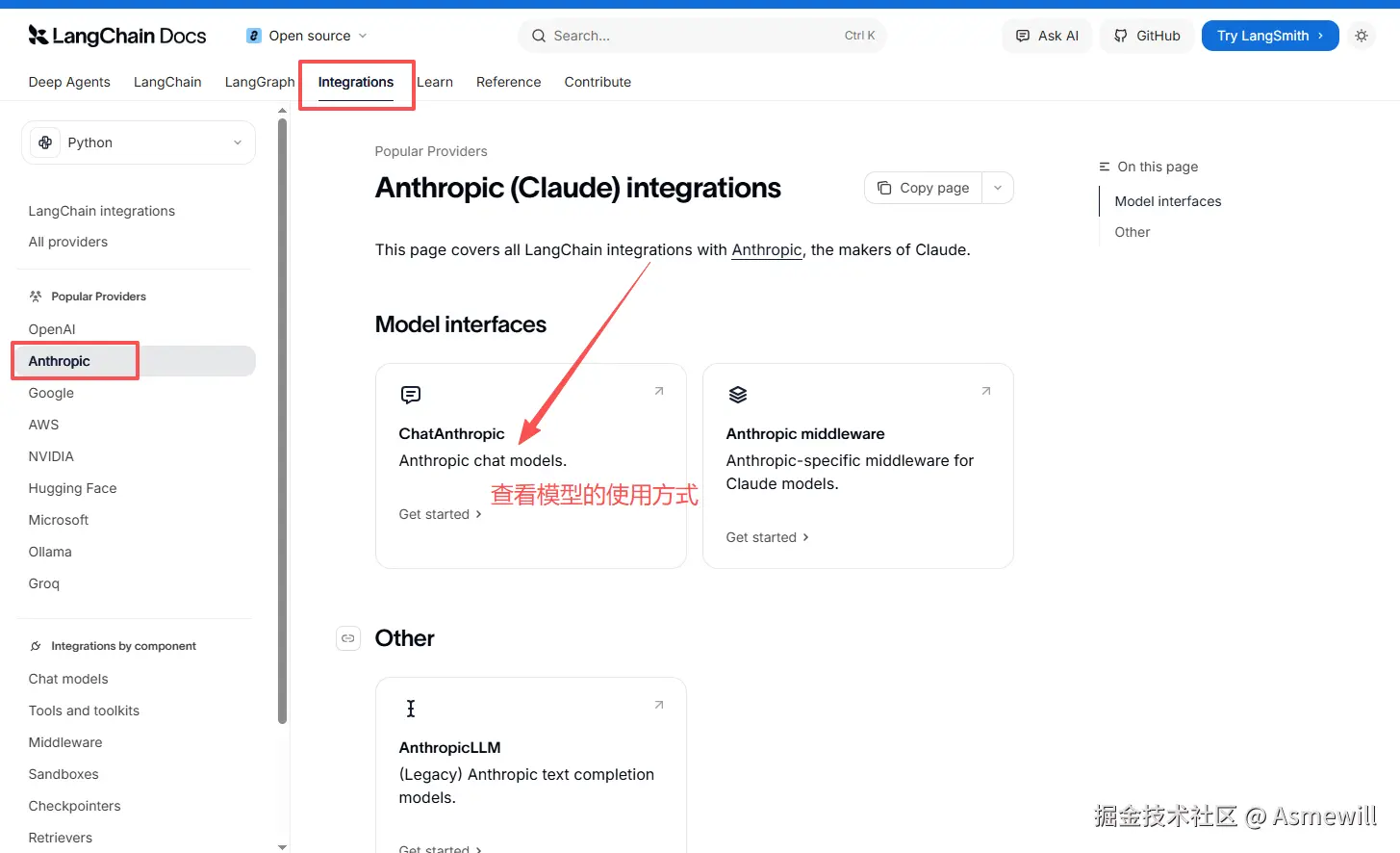Screen dimensions: 1400x853
Task: Click the Popular Providers group icon
Action: tap(36, 297)
